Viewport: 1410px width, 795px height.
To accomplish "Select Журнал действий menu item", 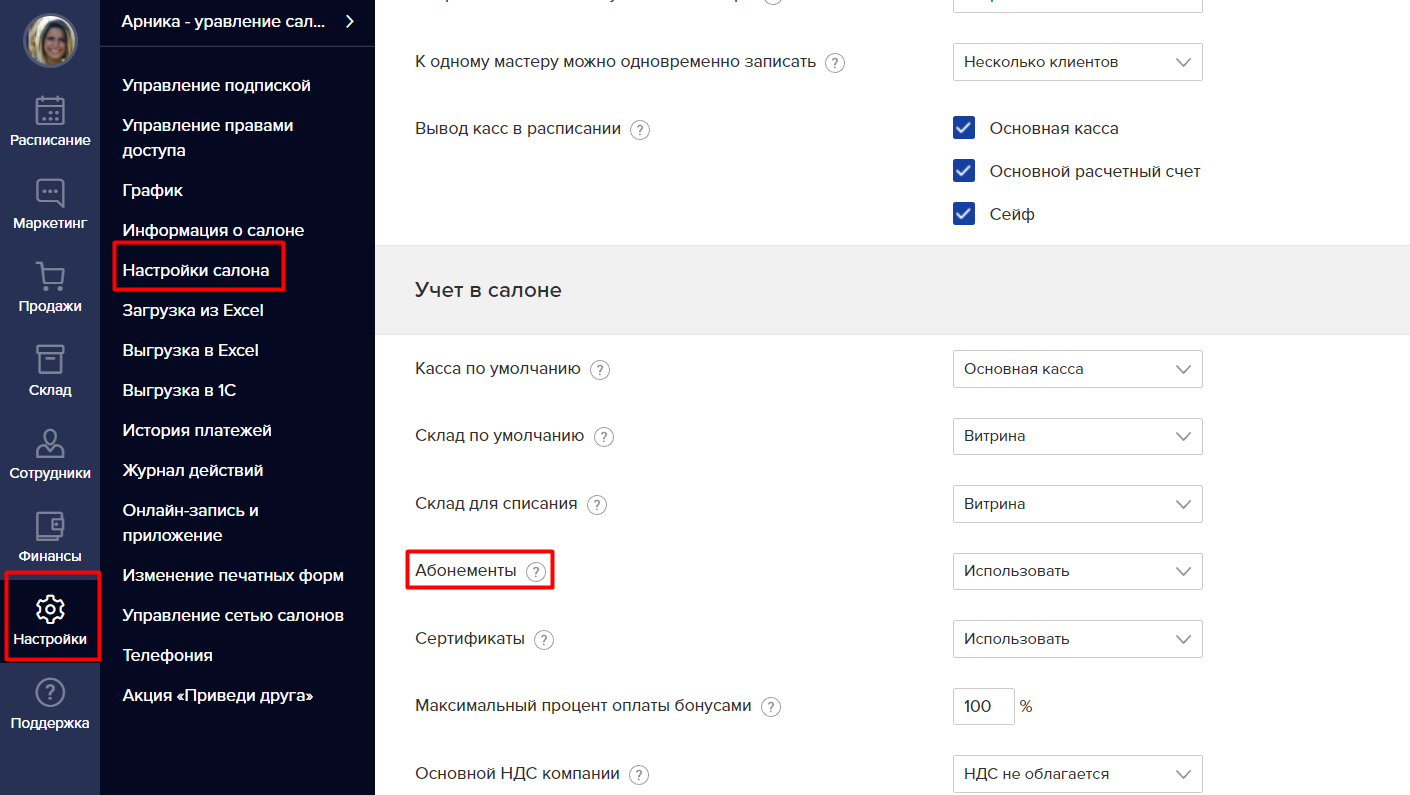I will [x=193, y=470].
